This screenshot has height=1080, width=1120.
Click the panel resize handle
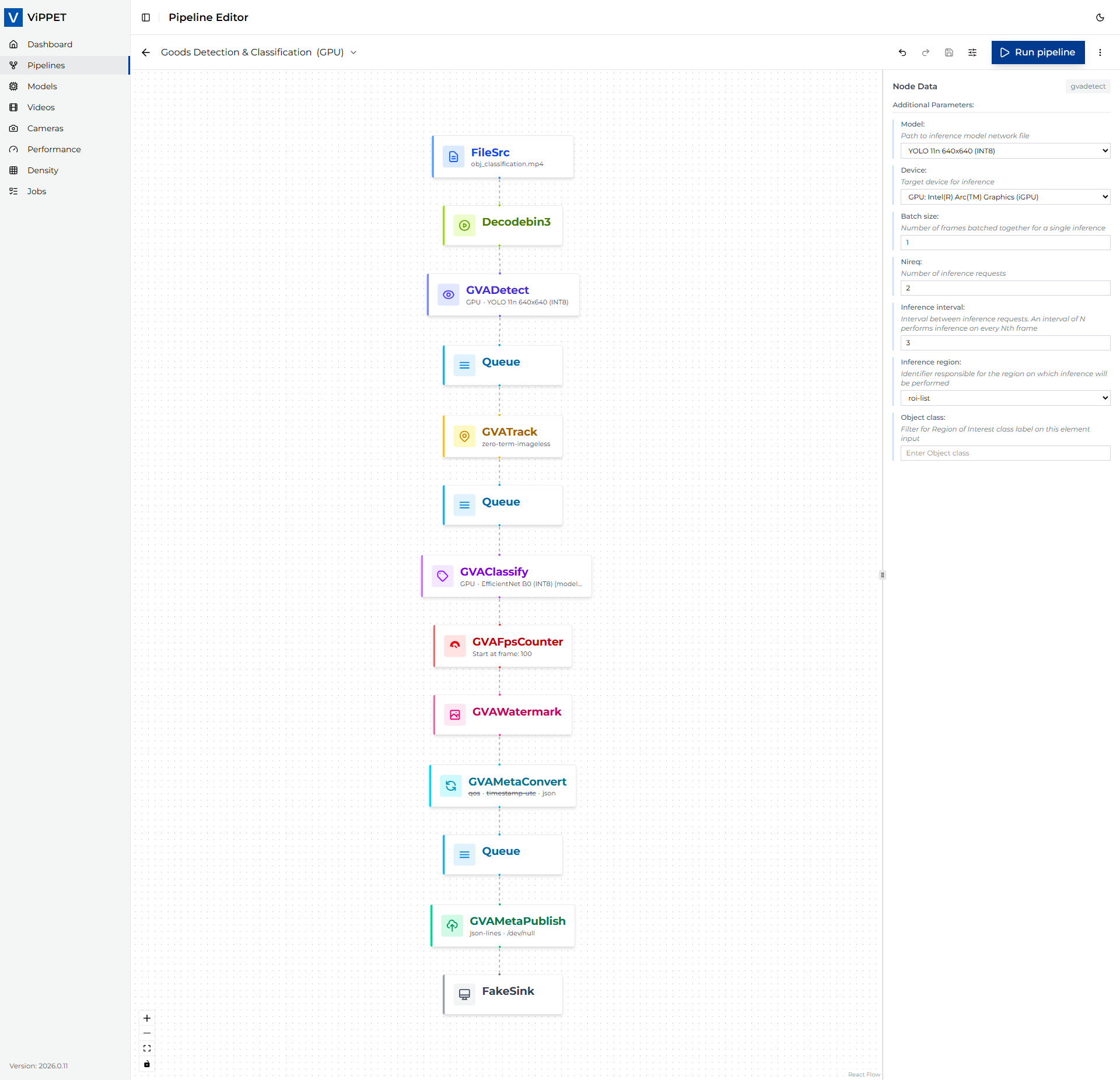(x=883, y=575)
